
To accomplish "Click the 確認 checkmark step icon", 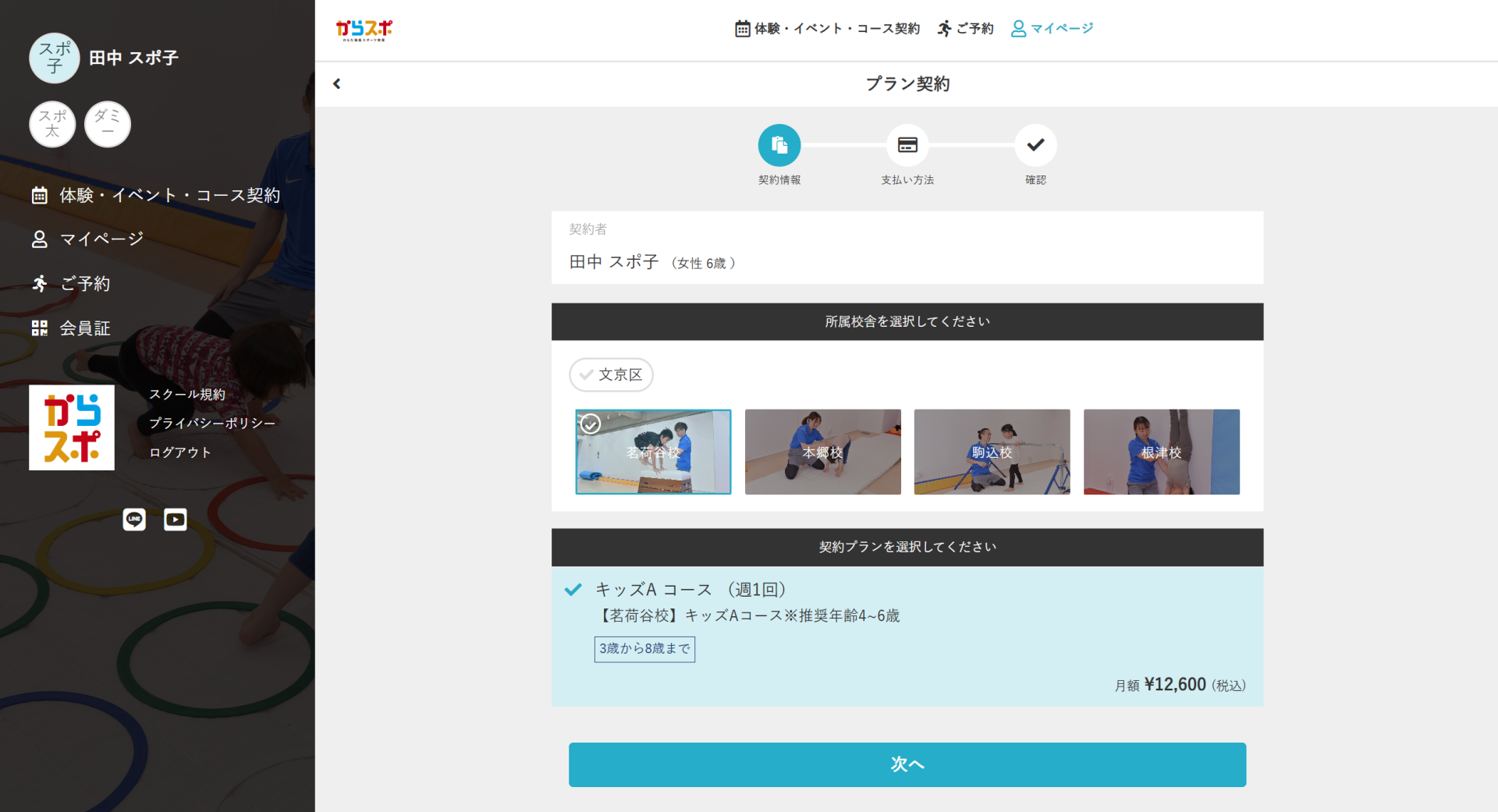I will tap(1035, 145).
